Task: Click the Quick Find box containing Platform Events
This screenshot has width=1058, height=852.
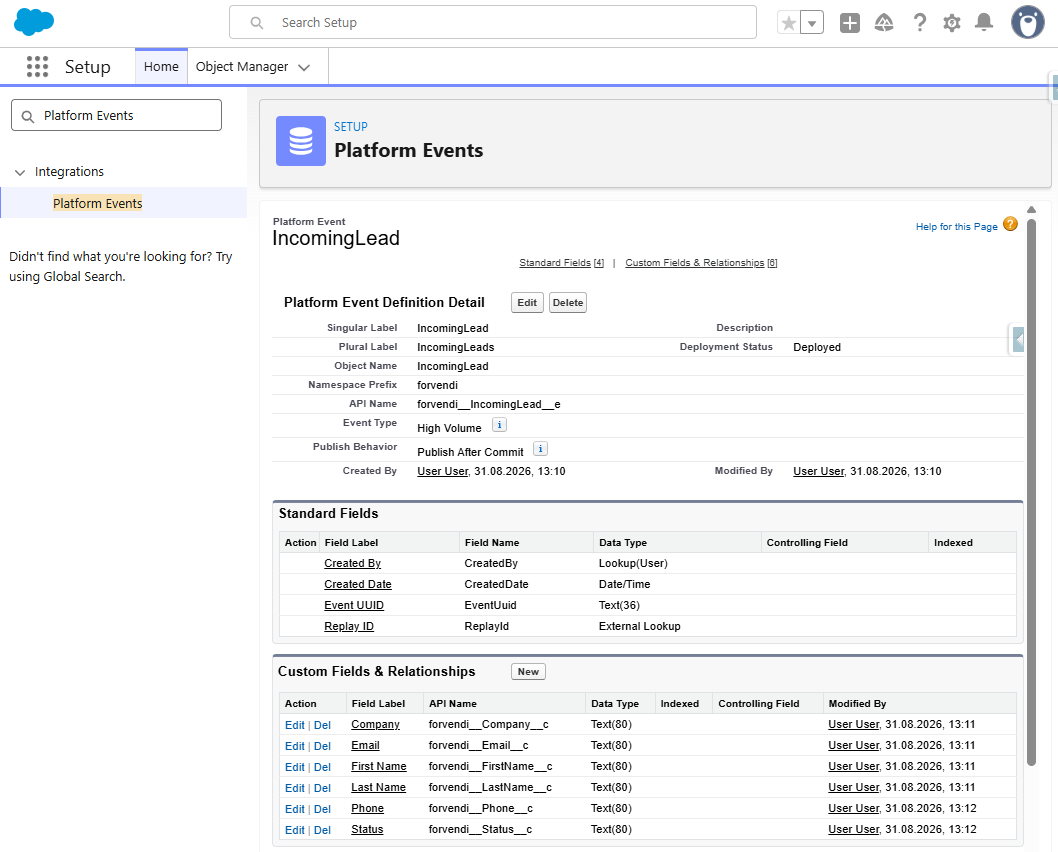Action: tap(116, 115)
